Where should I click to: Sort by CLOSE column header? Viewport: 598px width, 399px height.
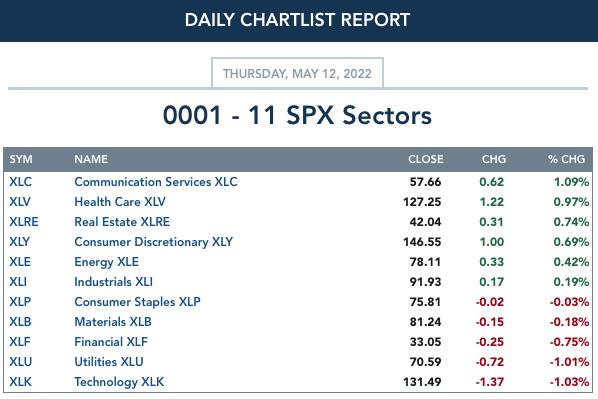click(426, 159)
